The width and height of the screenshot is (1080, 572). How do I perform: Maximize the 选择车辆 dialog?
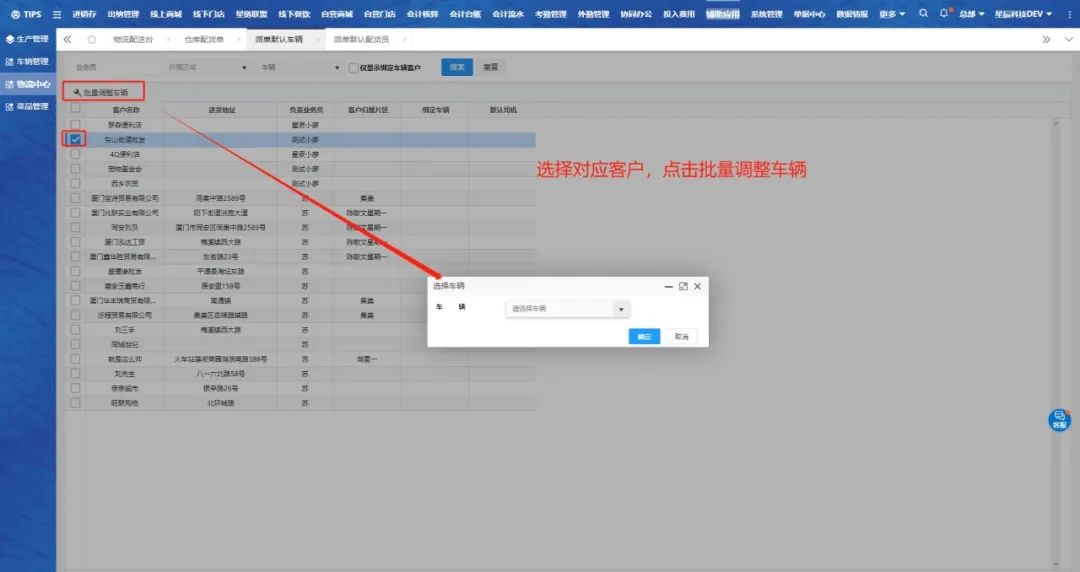683,286
